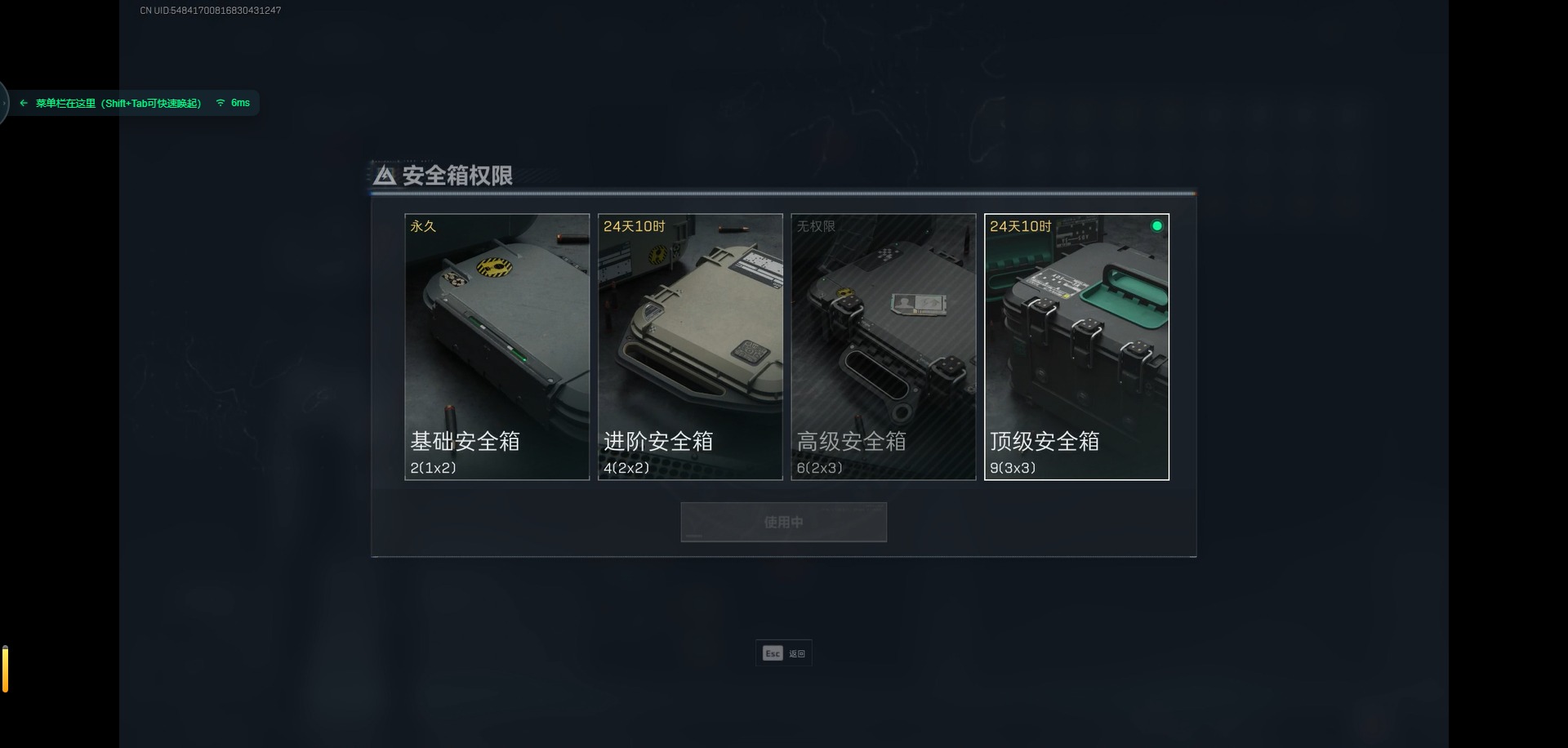Expand the side menu chevron at left edge
The width and height of the screenshot is (1568, 748).
[x=3, y=103]
